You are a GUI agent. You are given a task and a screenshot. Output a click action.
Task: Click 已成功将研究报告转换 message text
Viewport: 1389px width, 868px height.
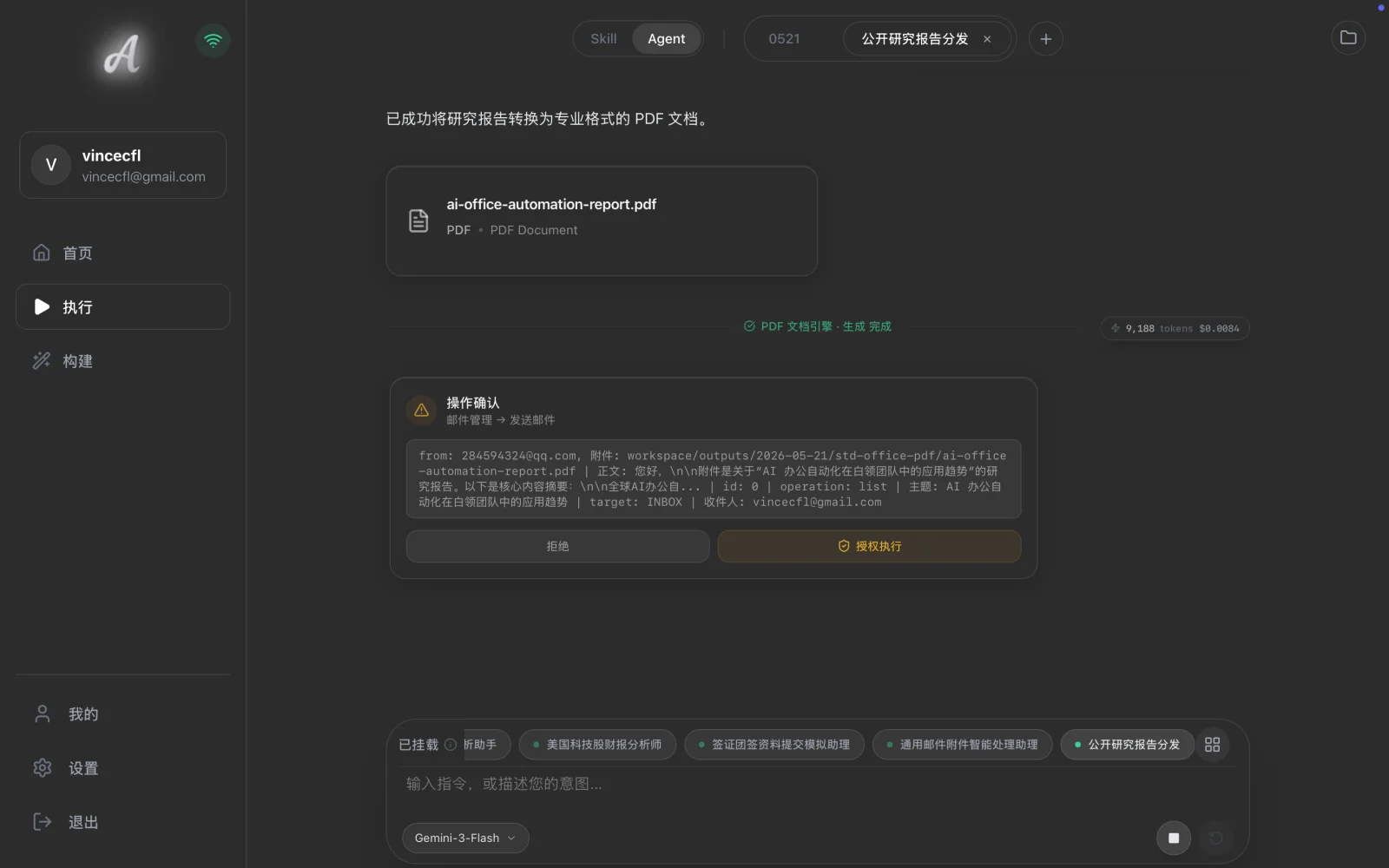(x=549, y=119)
